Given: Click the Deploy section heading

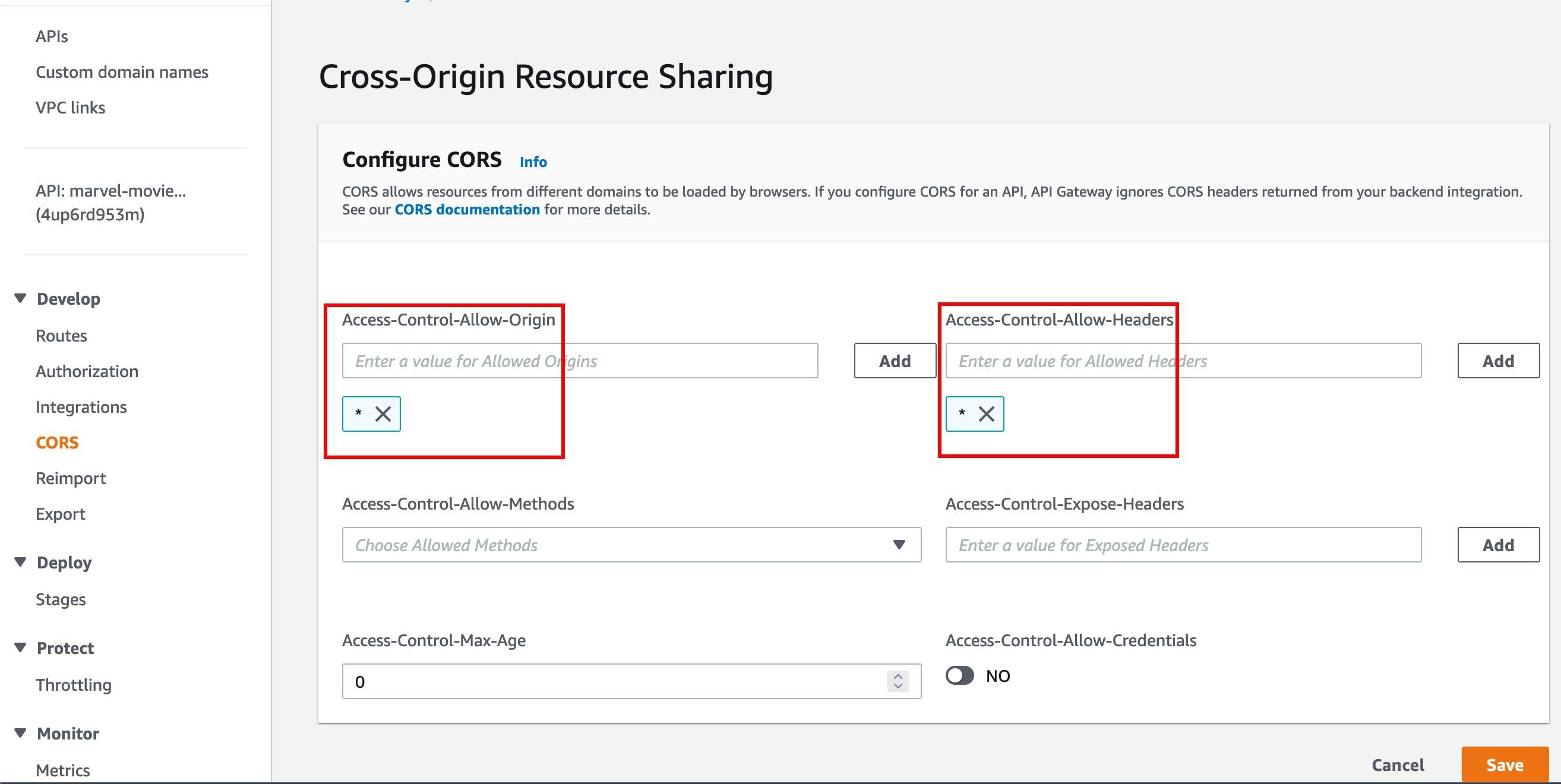Looking at the screenshot, I should pyautogui.click(x=64, y=562).
